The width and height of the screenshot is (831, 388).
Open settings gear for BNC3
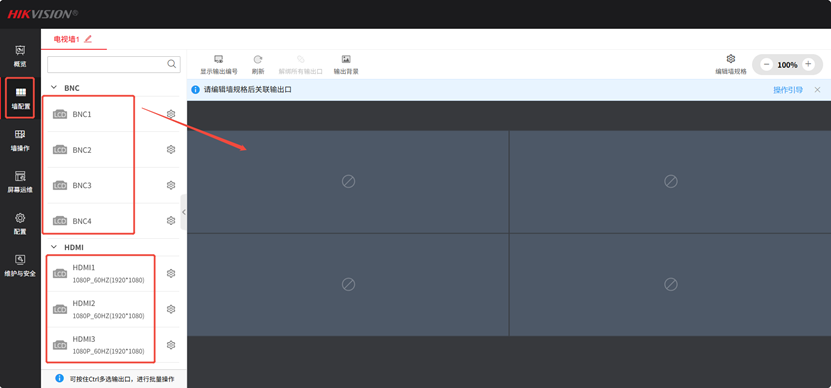[x=171, y=185]
